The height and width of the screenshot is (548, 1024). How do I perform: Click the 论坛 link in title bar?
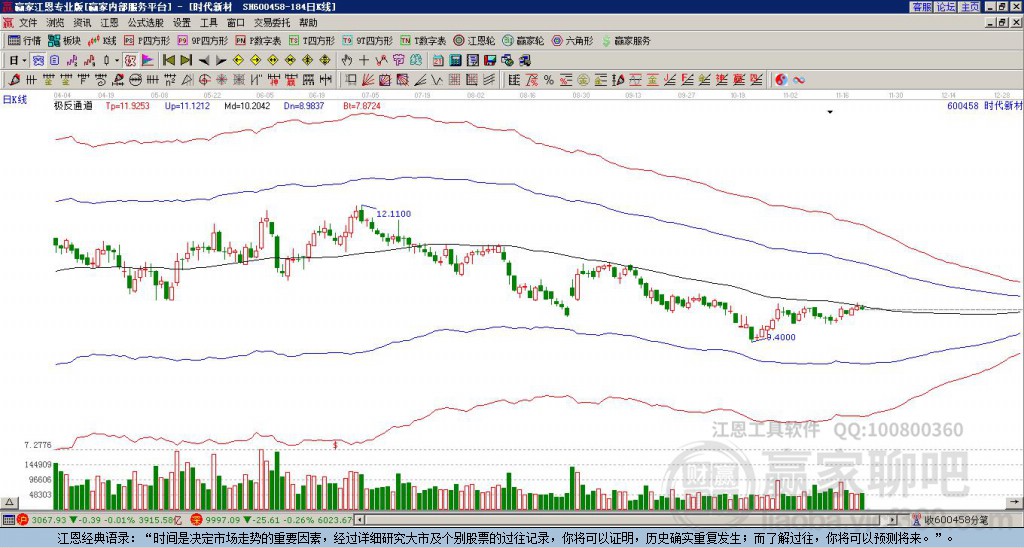click(946, 7)
